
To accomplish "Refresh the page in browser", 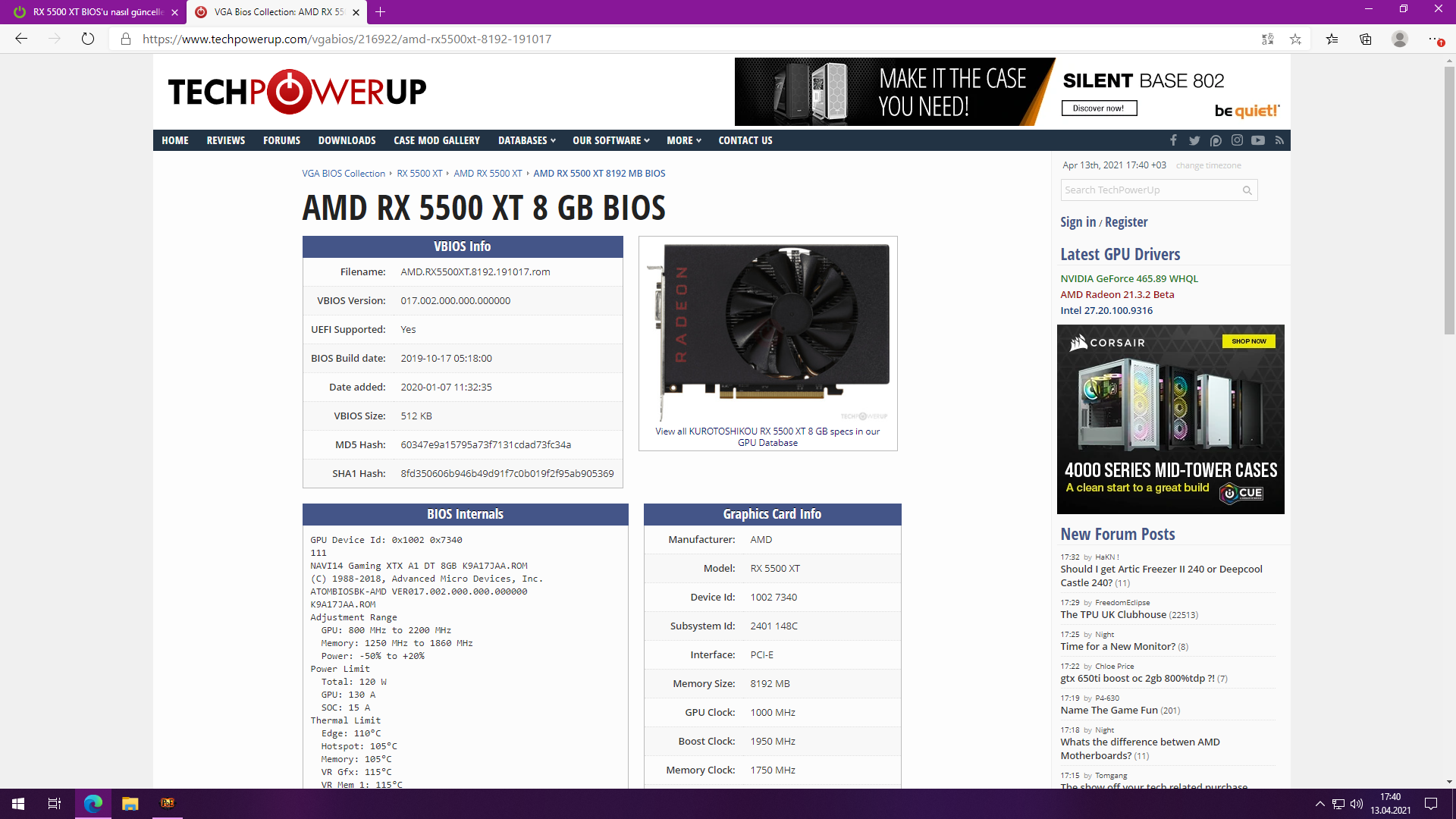I will [x=88, y=39].
